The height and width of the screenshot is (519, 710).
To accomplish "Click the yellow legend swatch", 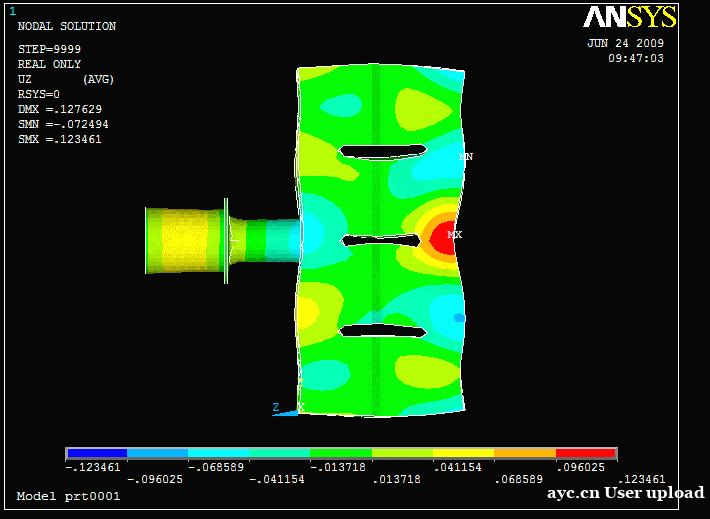I will point(463,454).
